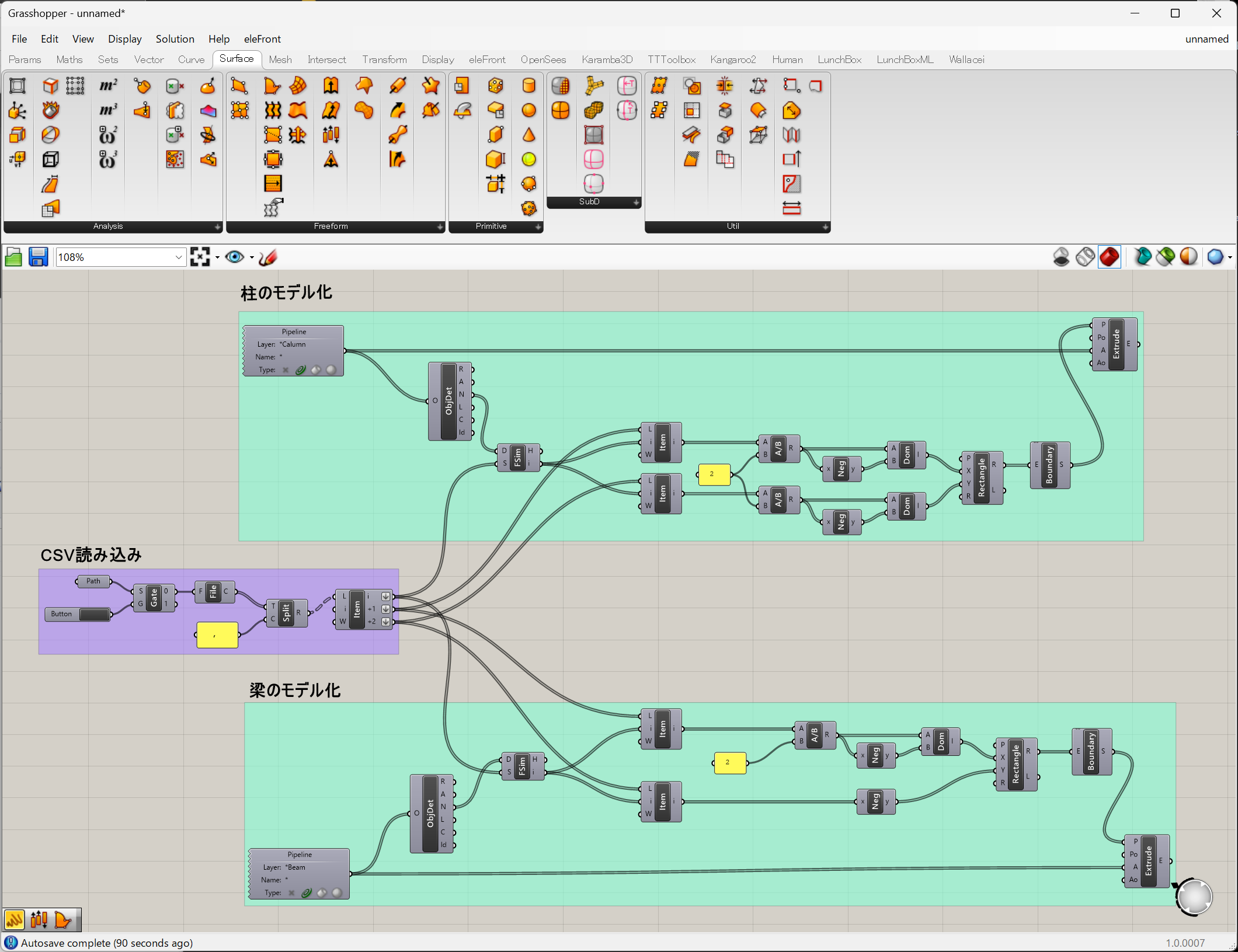Select the Extrude component in upper group
The image size is (1238, 952).
click(x=1115, y=344)
